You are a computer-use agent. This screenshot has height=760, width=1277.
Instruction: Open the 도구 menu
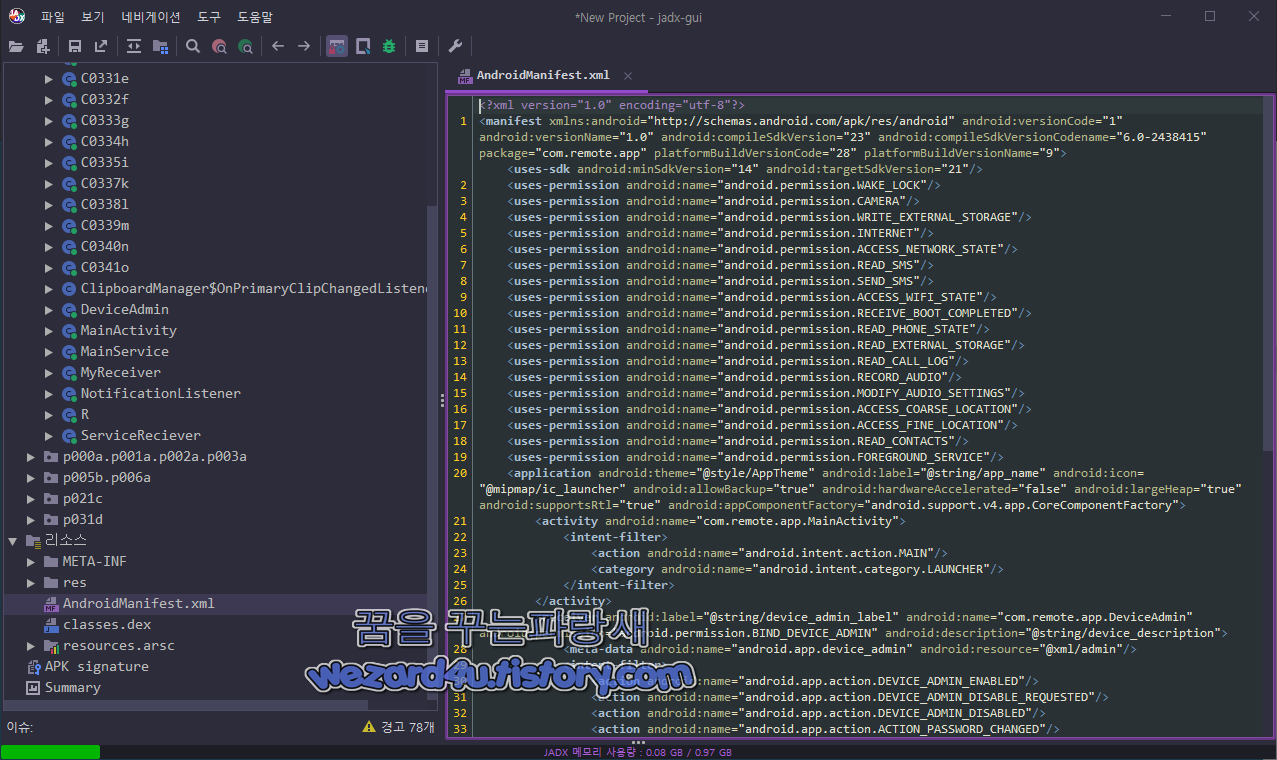[209, 17]
